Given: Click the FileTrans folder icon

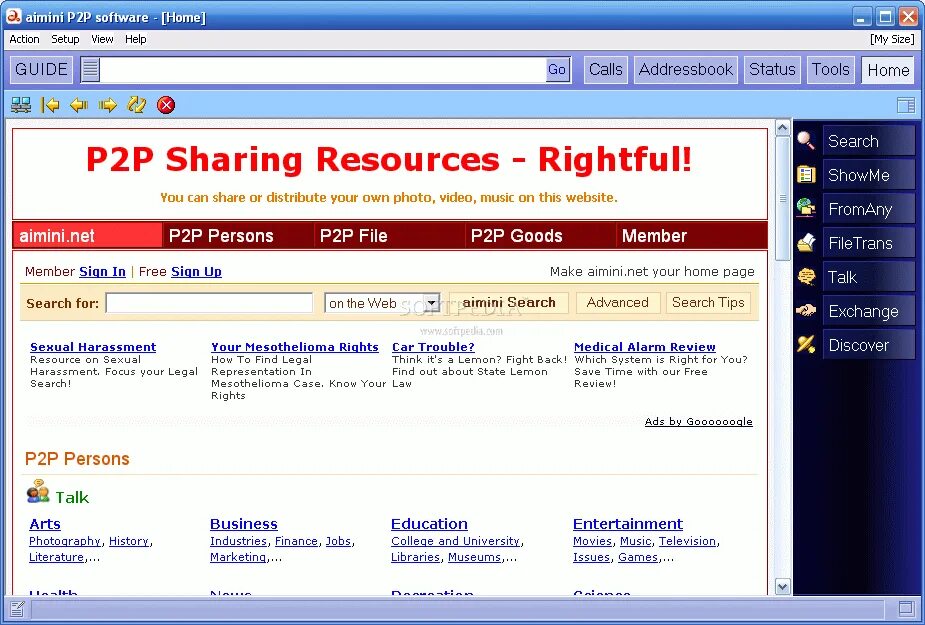Looking at the screenshot, I should [x=806, y=243].
